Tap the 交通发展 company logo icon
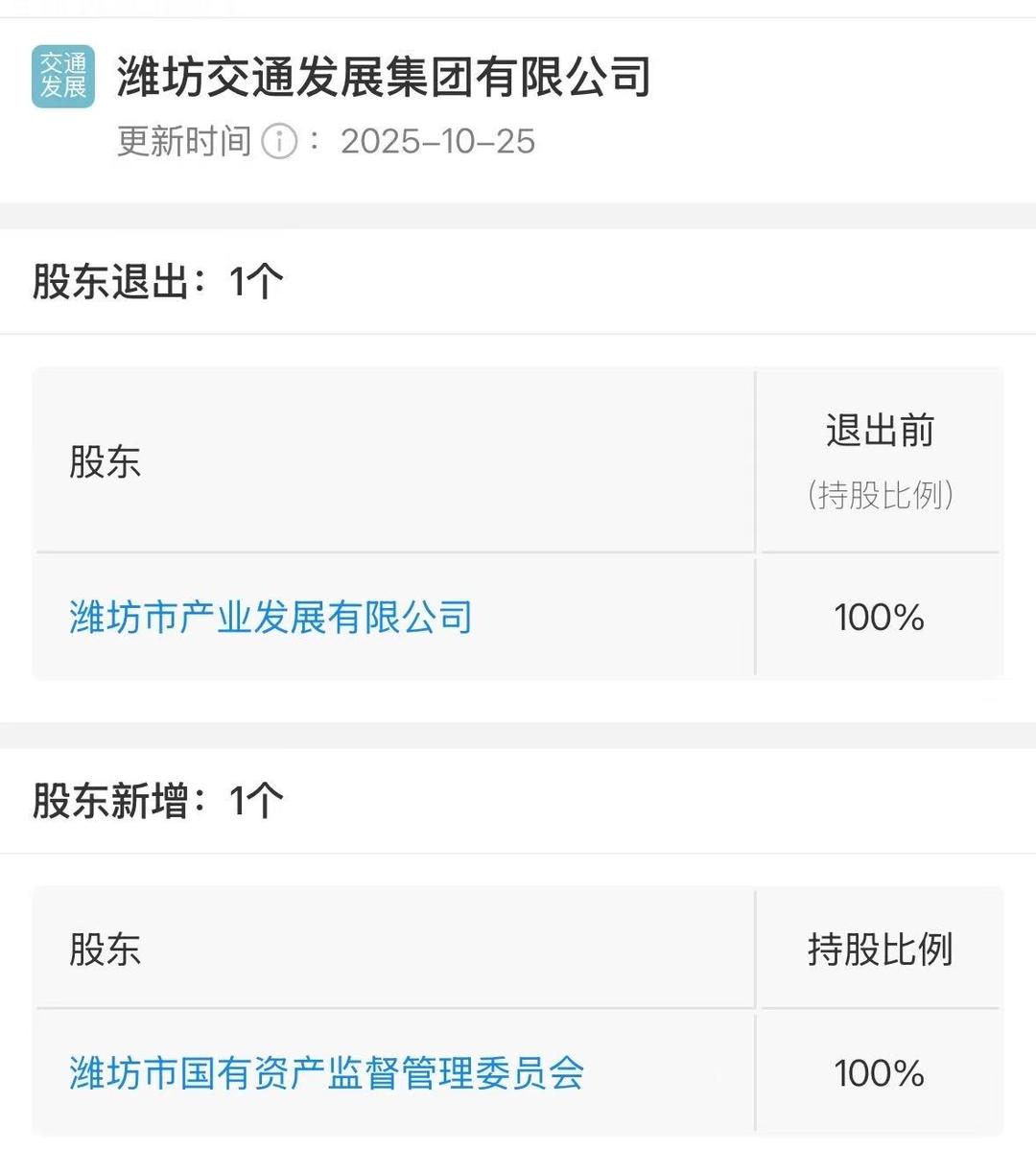Screen dimensions: 1036x1173 click(x=63, y=76)
